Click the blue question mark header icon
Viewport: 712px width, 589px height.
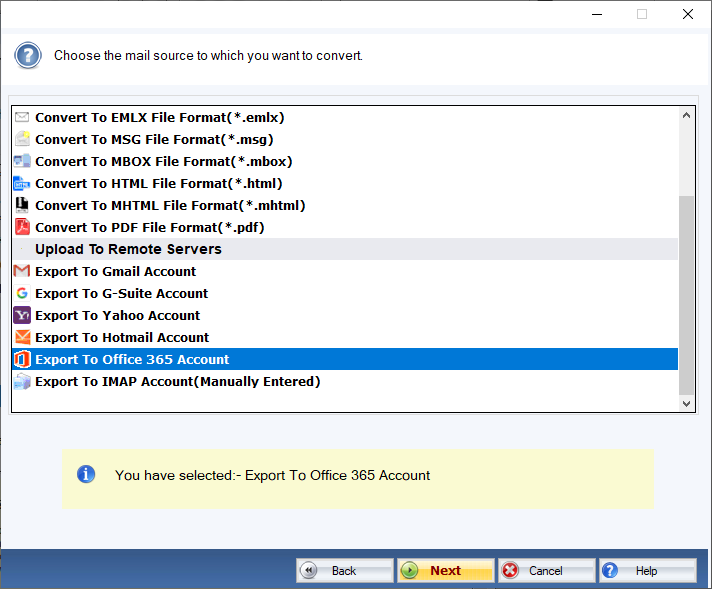pos(28,55)
